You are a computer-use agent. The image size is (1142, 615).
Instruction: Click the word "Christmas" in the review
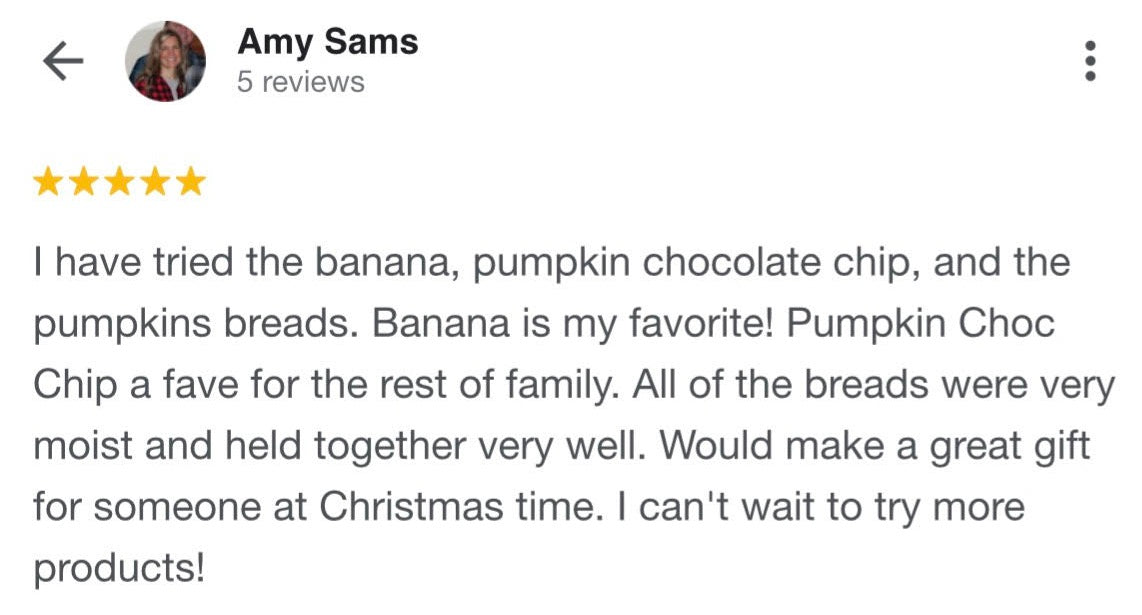point(410,507)
